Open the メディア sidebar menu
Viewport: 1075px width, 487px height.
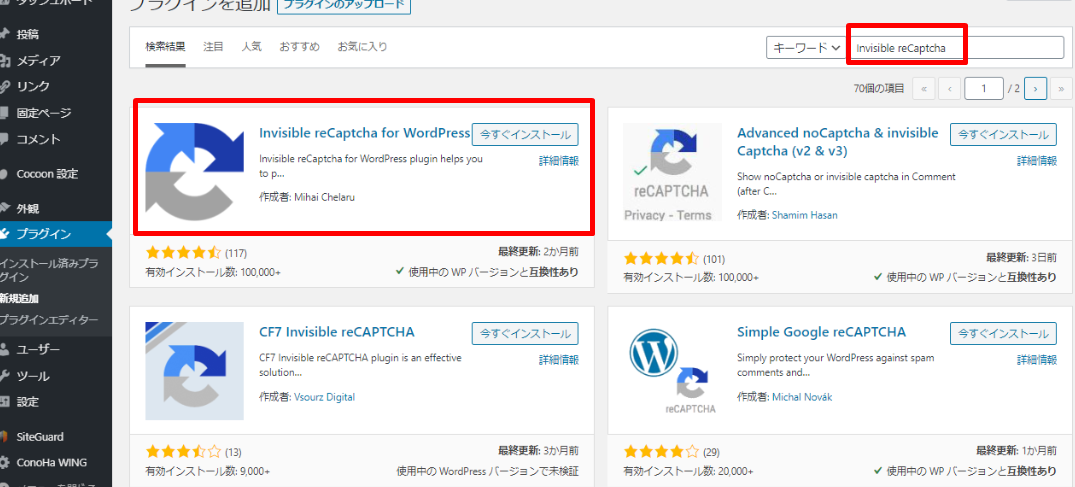(x=38, y=60)
